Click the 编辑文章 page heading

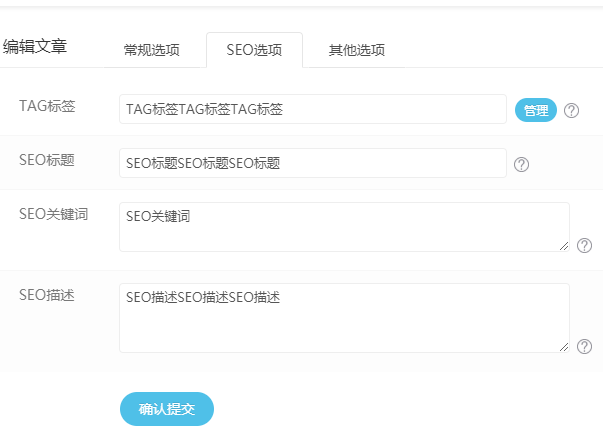(35, 47)
